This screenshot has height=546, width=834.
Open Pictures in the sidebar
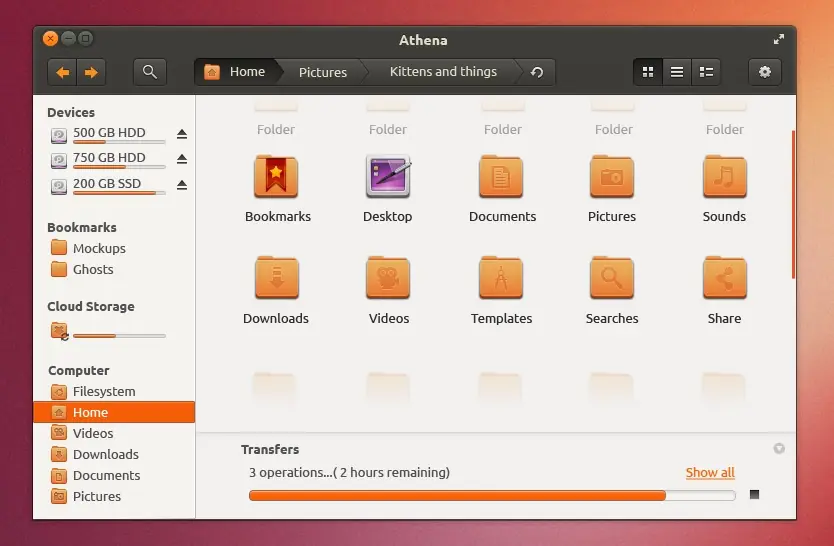(86, 496)
